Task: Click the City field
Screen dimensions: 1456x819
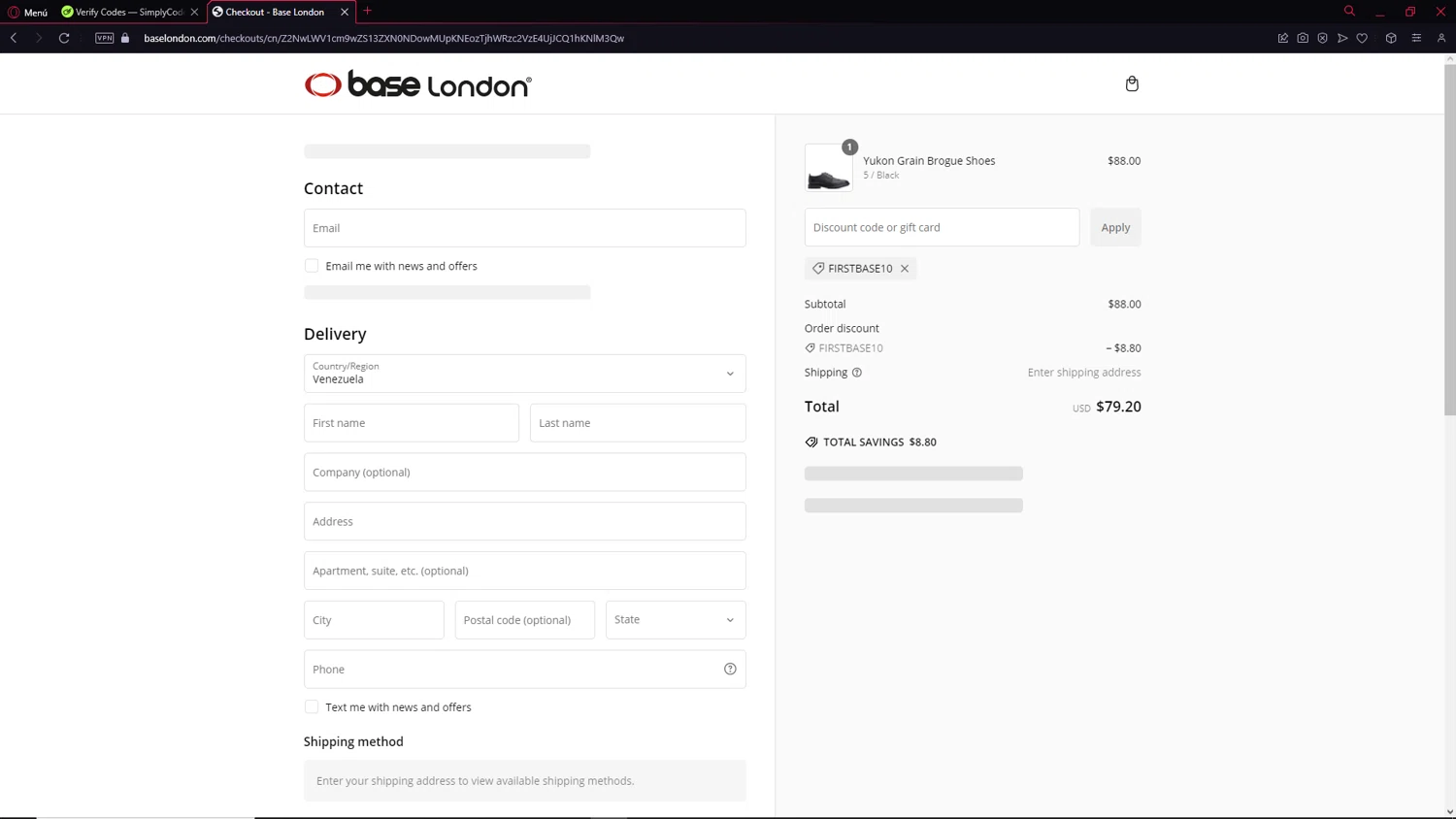Action: point(374,620)
